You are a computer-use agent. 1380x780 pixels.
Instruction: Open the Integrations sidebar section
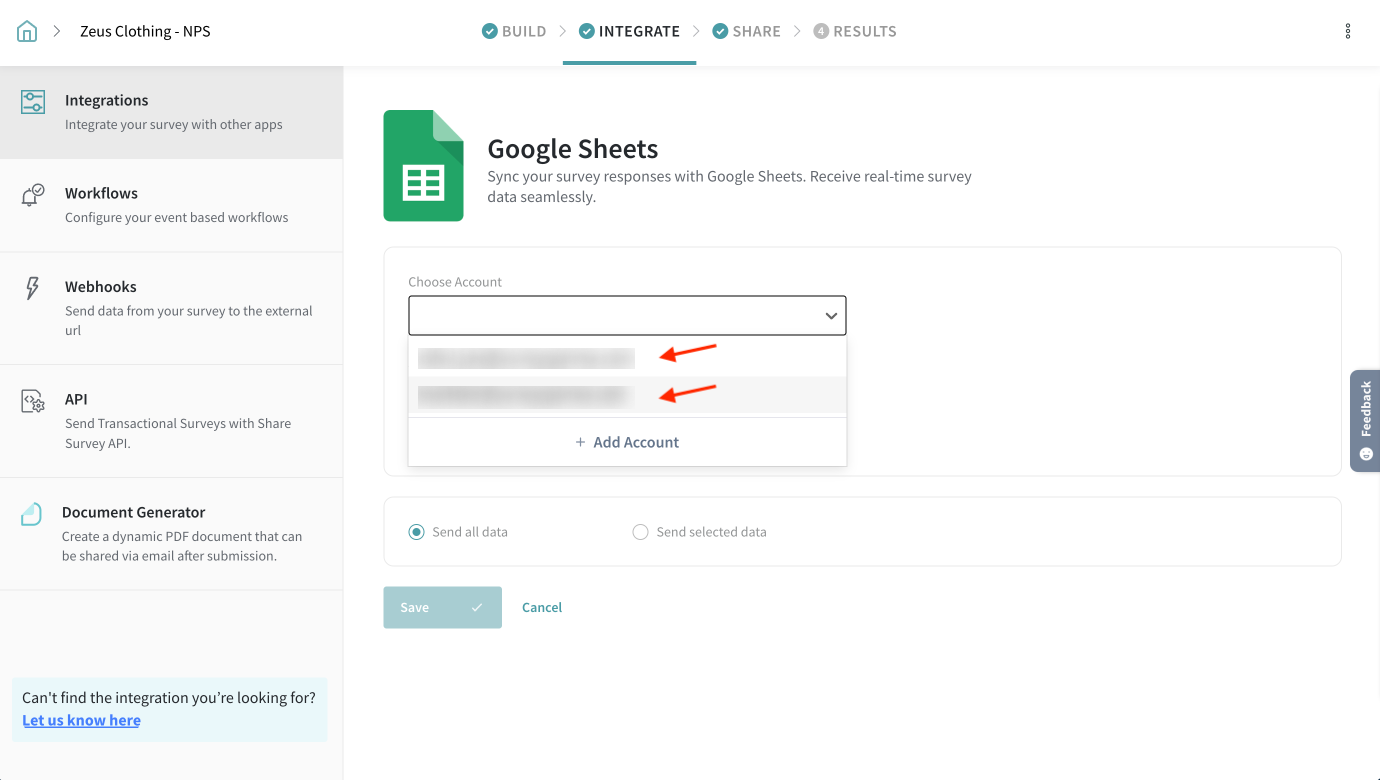tap(171, 112)
